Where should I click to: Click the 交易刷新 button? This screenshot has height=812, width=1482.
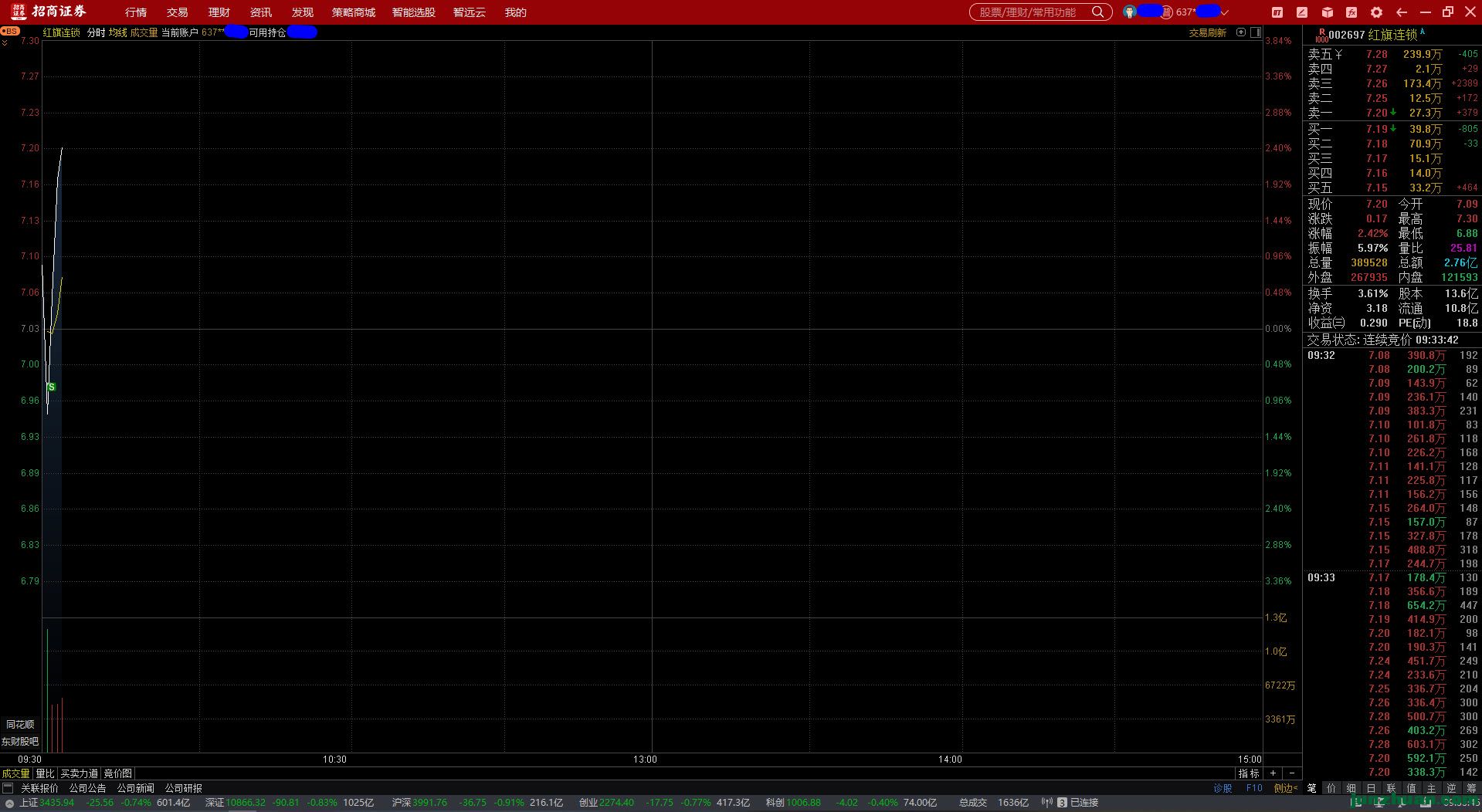tap(1208, 32)
